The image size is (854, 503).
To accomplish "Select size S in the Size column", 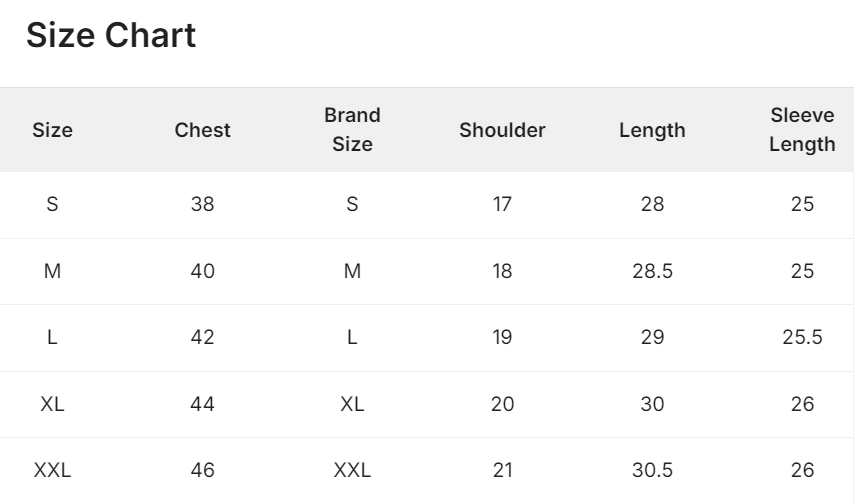I will [52, 204].
